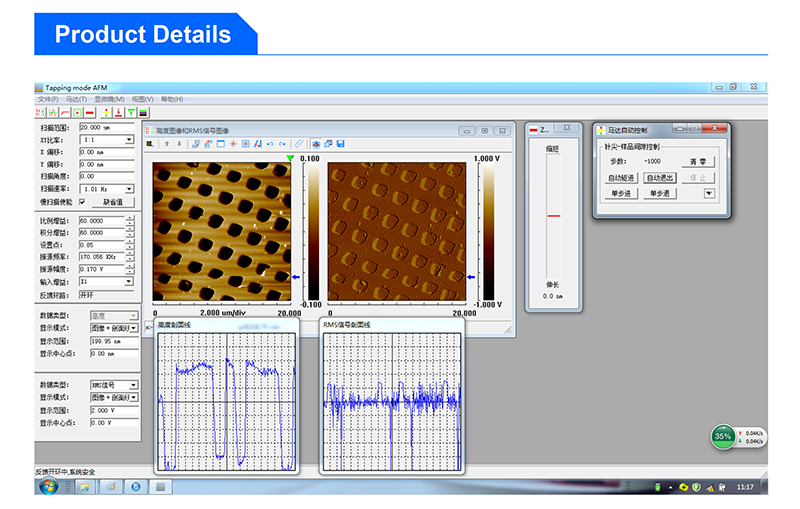Click the red horizontal line toolbar icon
The height and width of the screenshot is (509, 800).
(91, 113)
